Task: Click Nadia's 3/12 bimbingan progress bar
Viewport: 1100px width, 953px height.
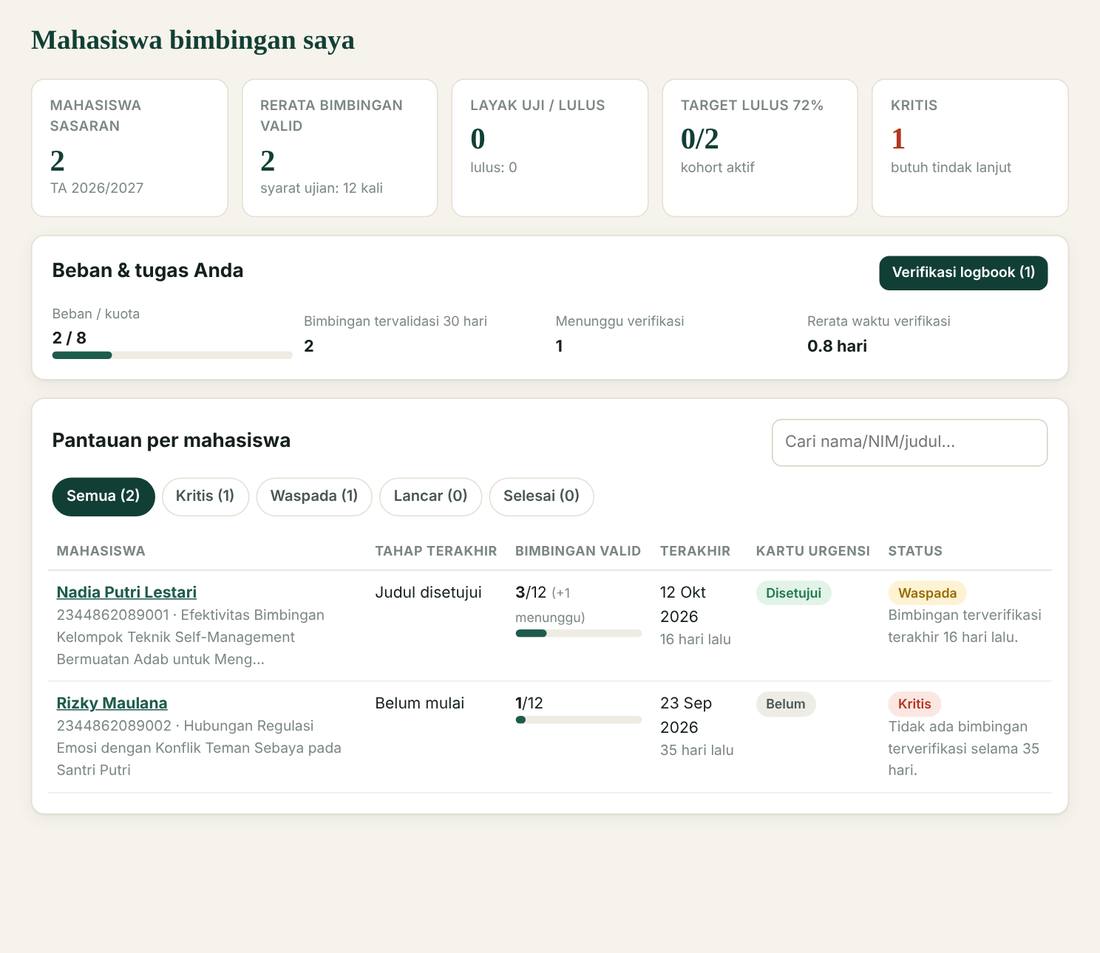Action: pyautogui.click(x=578, y=634)
